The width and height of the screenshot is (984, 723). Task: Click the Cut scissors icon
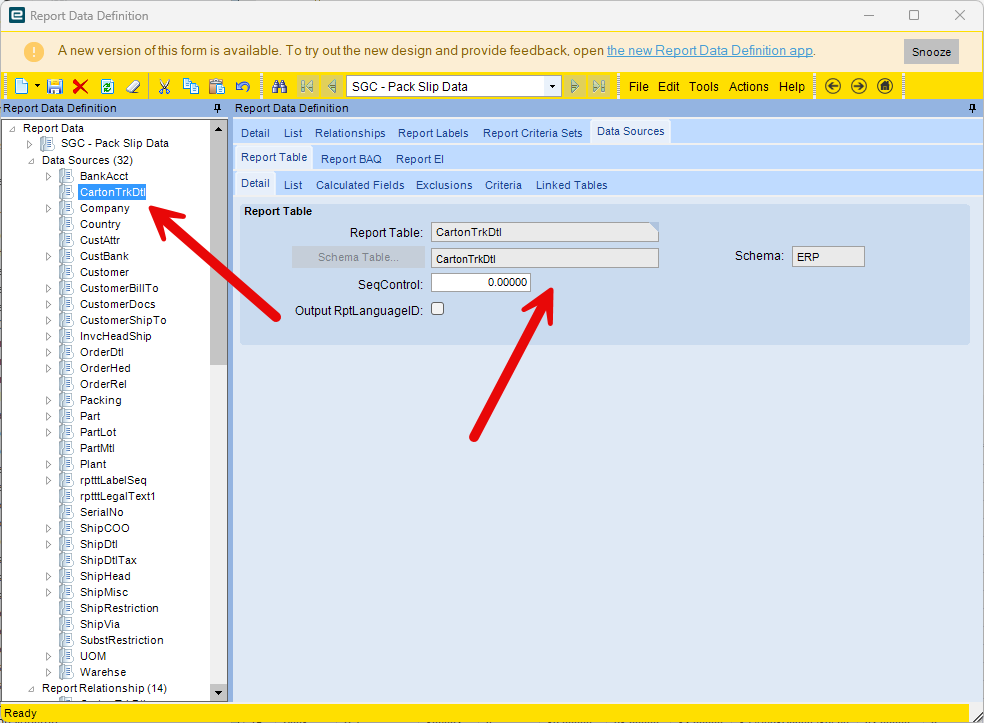[165, 87]
